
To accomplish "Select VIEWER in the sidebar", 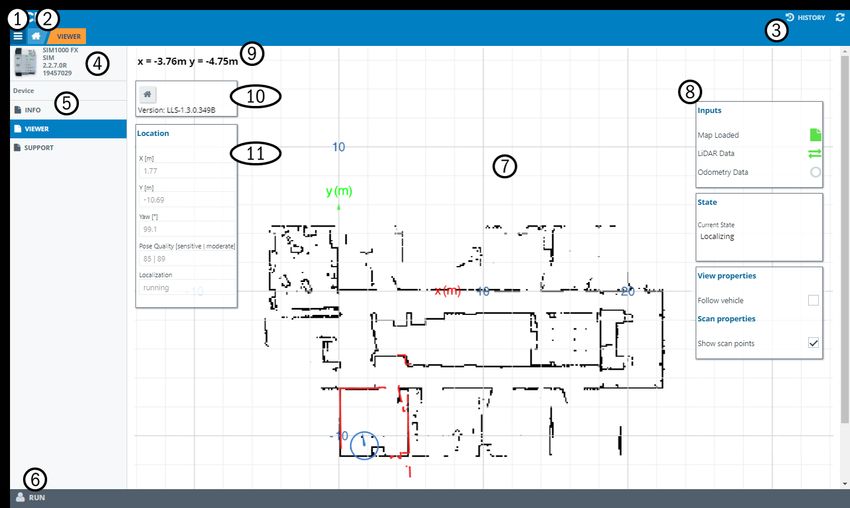I will tap(68, 129).
